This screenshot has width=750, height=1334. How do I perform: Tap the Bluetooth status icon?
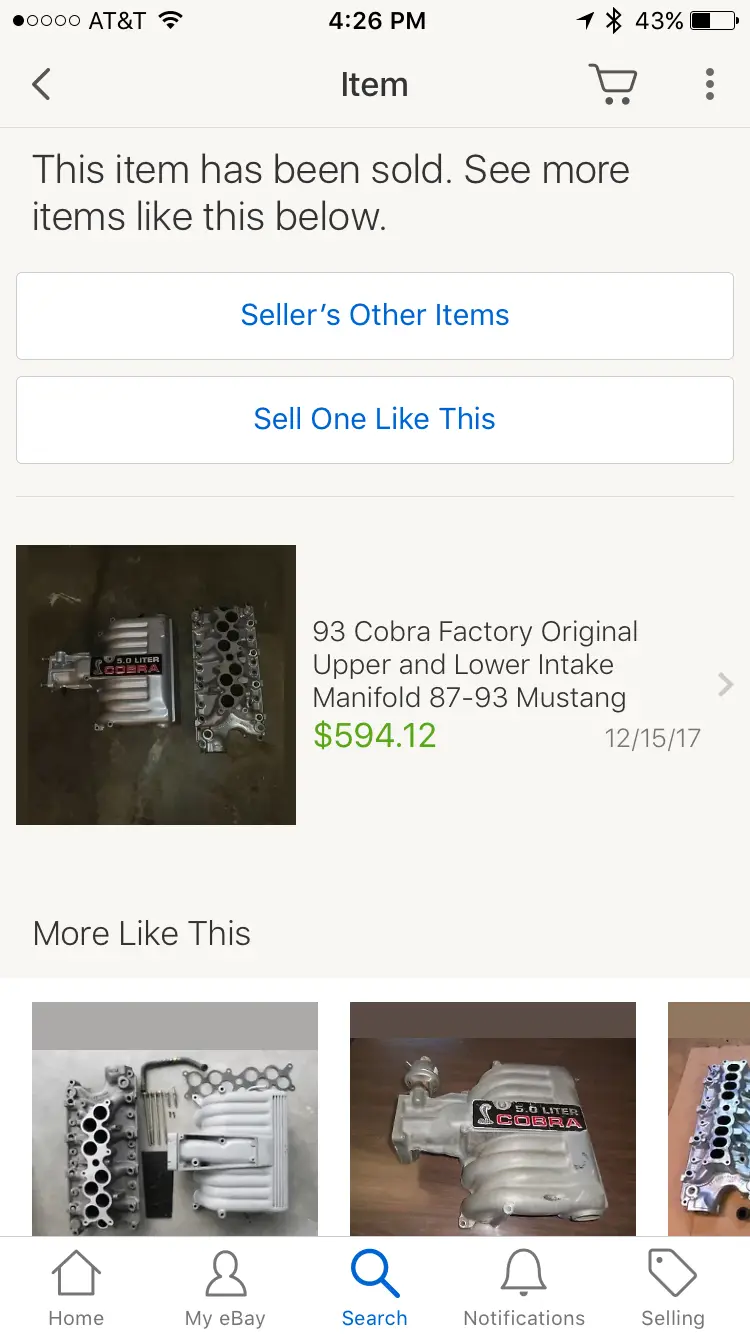click(x=615, y=20)
